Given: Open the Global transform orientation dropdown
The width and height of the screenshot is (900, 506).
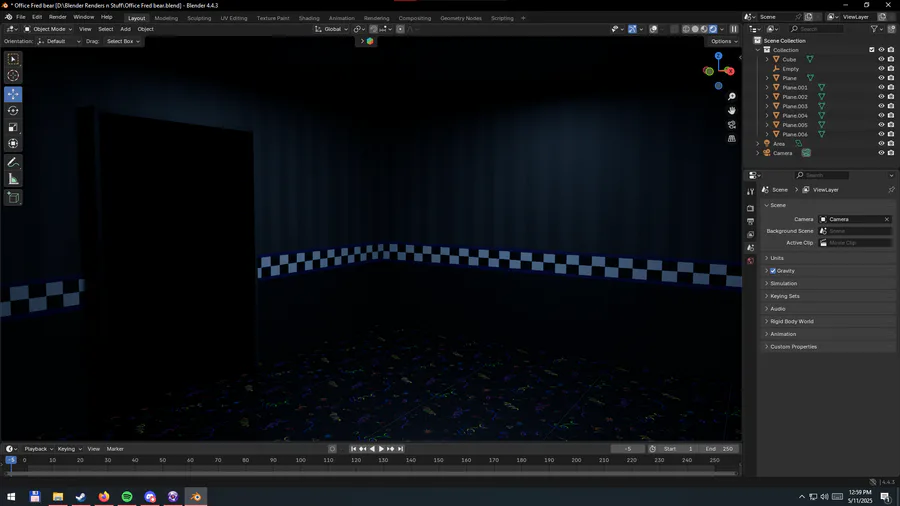Looking at the screenshot, I should (x=332, y=29).
